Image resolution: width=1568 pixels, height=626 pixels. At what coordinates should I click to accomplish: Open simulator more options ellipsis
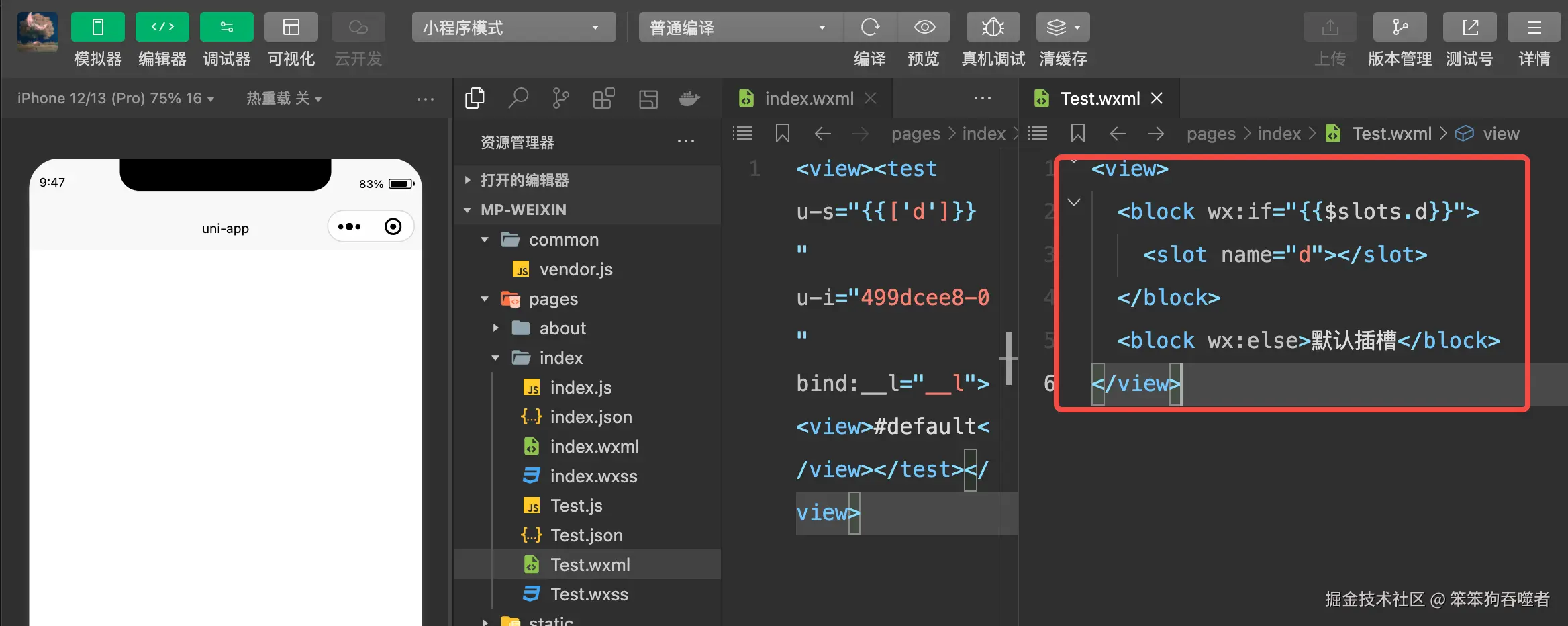pos(426,99)
